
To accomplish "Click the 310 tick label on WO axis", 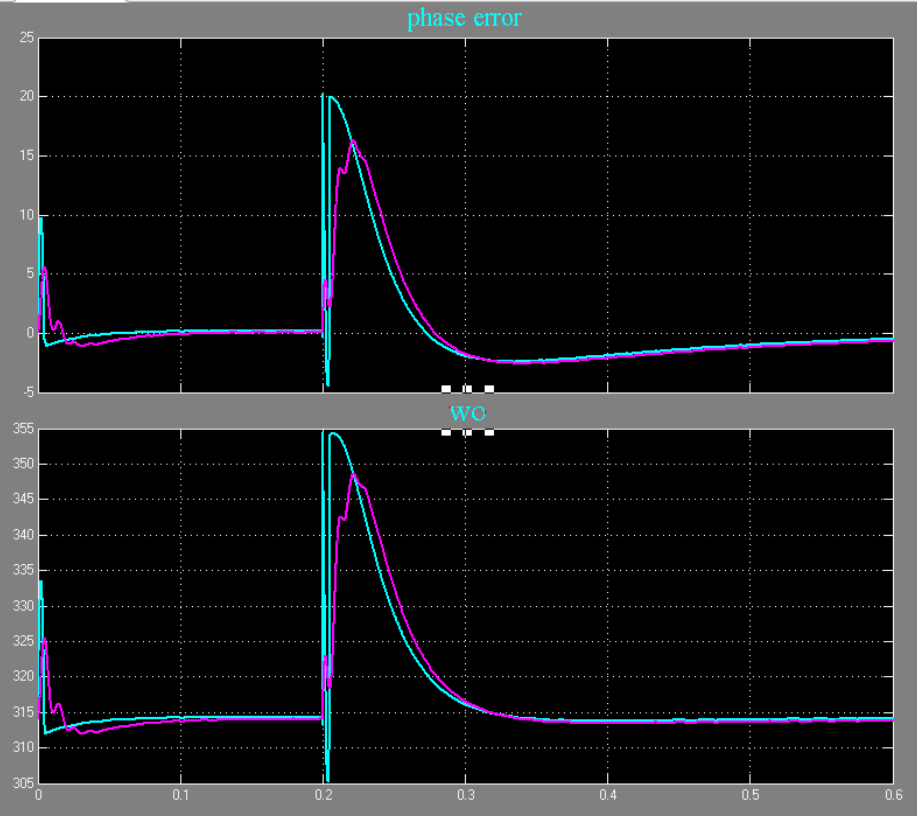I will click(23, 747).
